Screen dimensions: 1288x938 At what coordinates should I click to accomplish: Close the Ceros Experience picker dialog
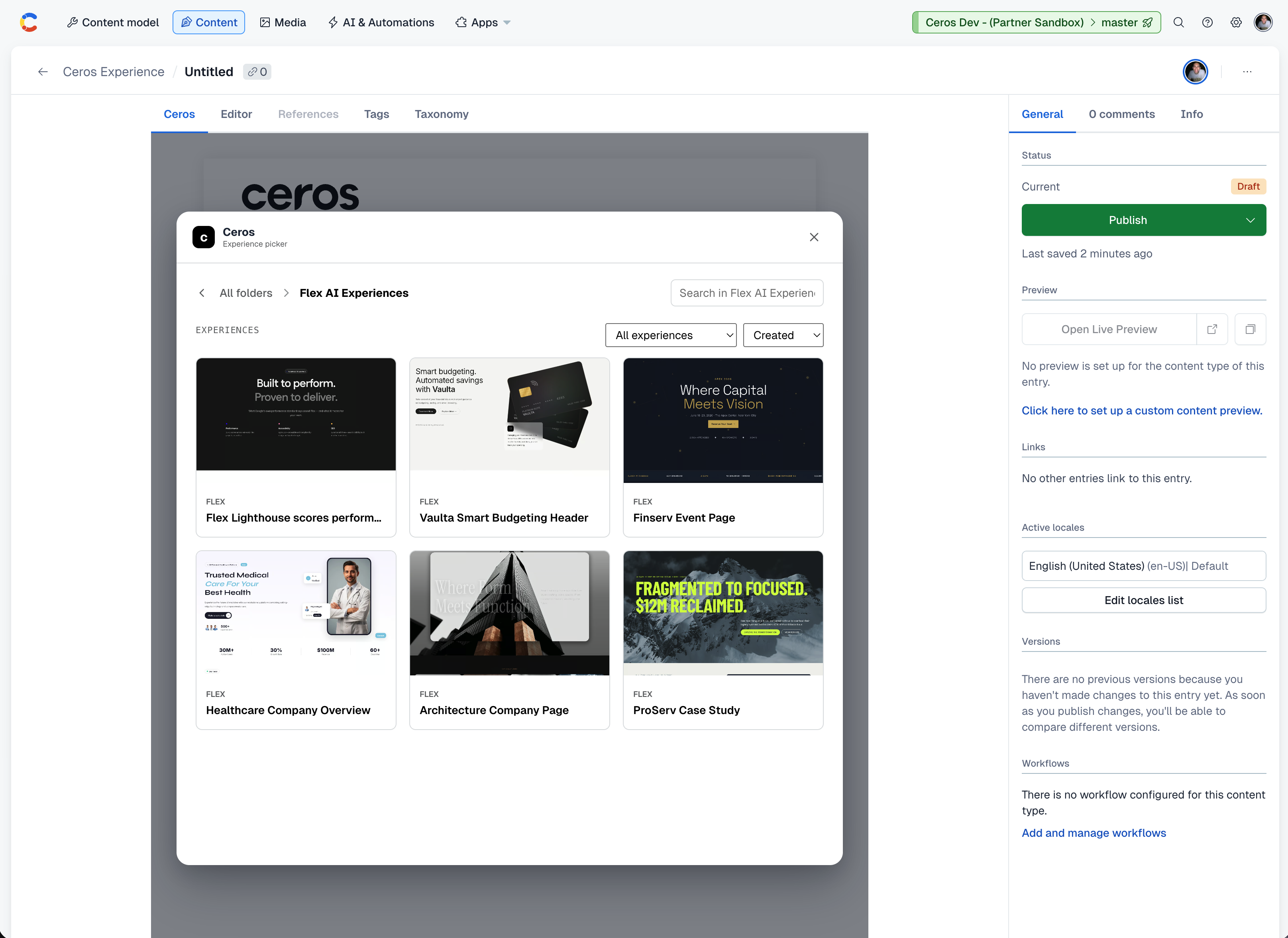click(x=814, y=237)
